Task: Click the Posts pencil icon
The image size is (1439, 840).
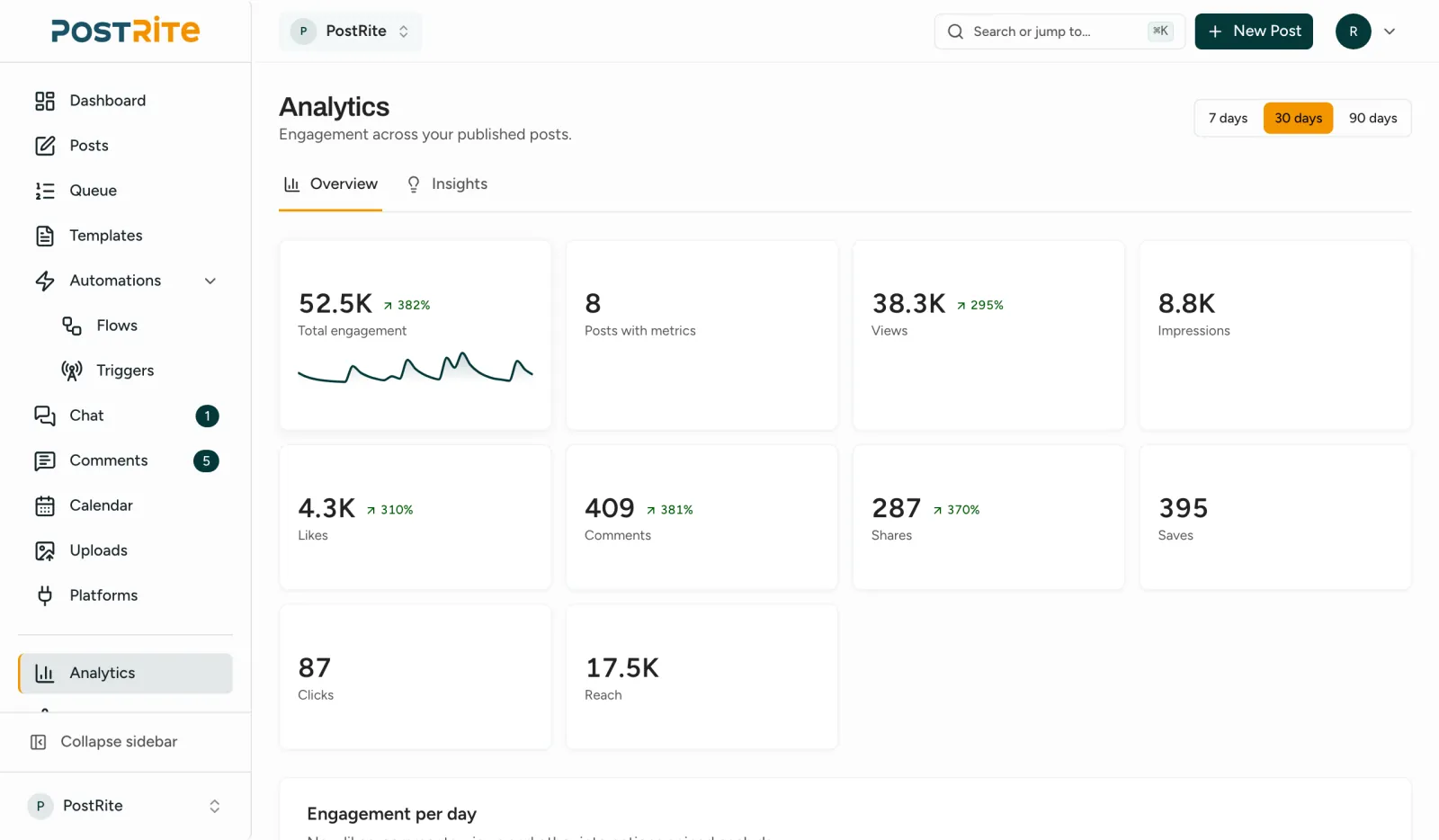Action: [x=45, y=146]
